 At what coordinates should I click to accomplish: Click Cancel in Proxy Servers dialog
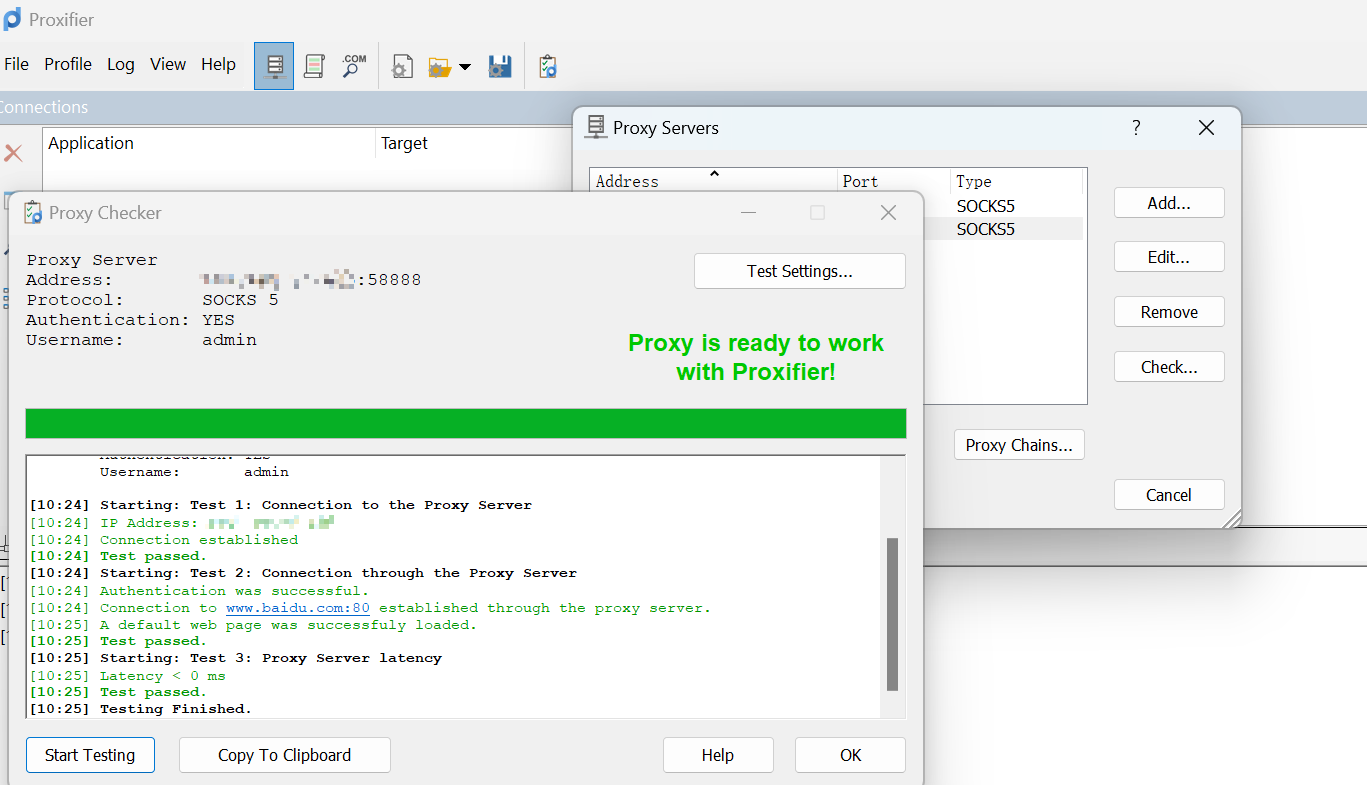point(1169,495)
